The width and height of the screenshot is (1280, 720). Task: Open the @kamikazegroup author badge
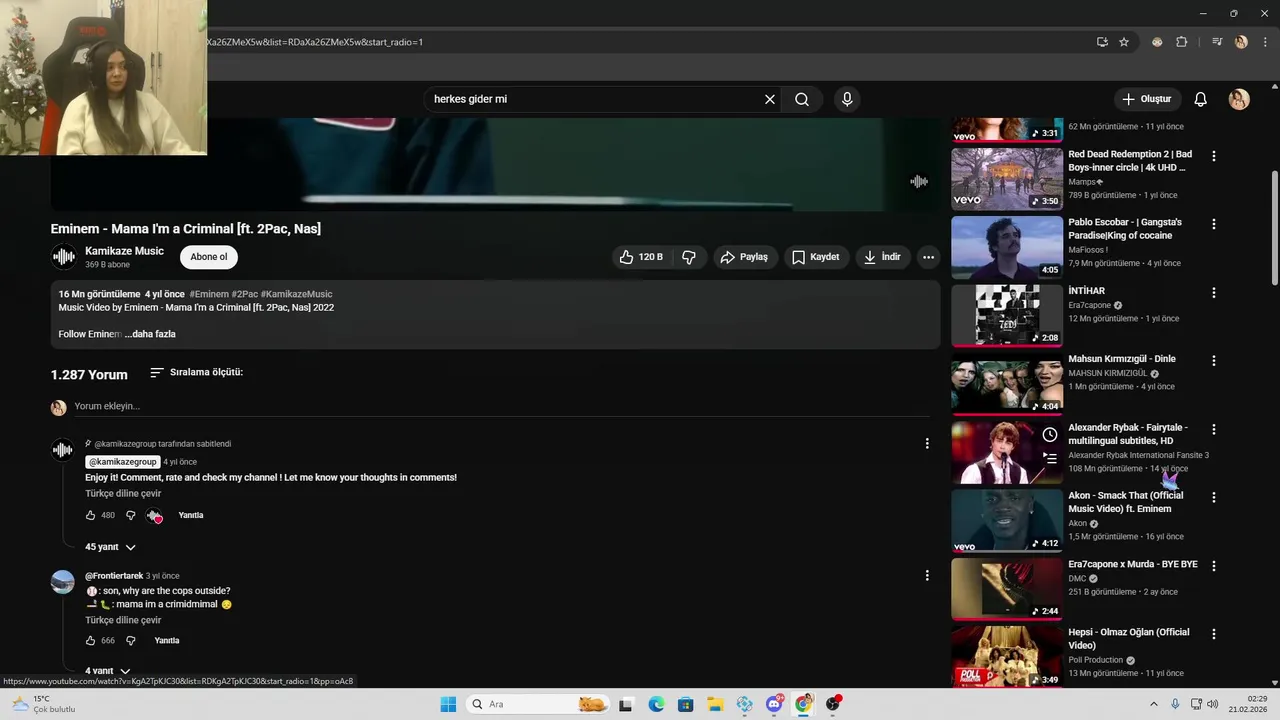point(123,462)
